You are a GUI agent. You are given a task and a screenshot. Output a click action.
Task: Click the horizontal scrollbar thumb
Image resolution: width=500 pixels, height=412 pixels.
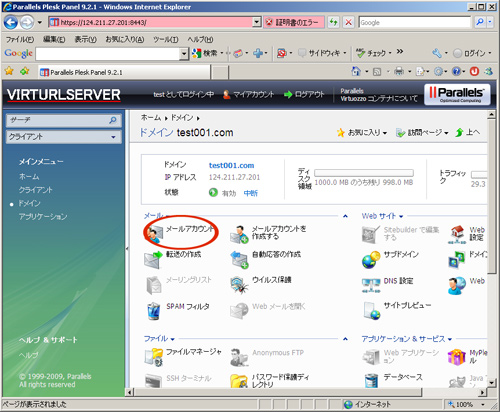278,392
